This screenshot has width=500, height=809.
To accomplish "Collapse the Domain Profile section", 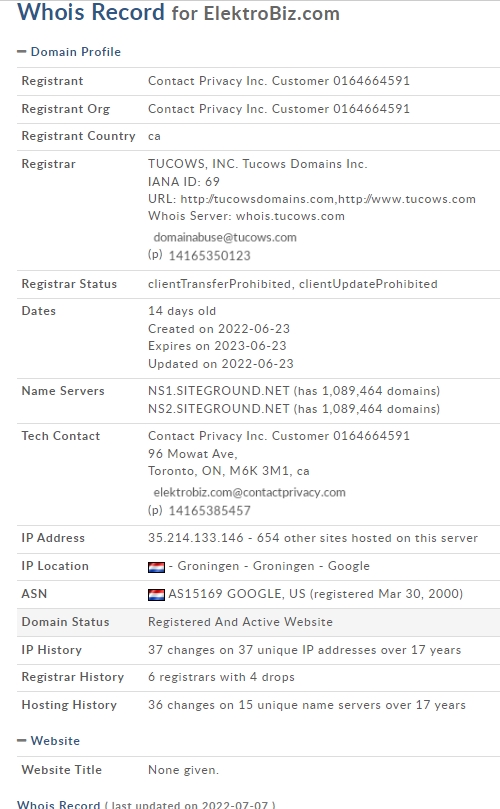I will pyautogui.click(x=21, y=52).
